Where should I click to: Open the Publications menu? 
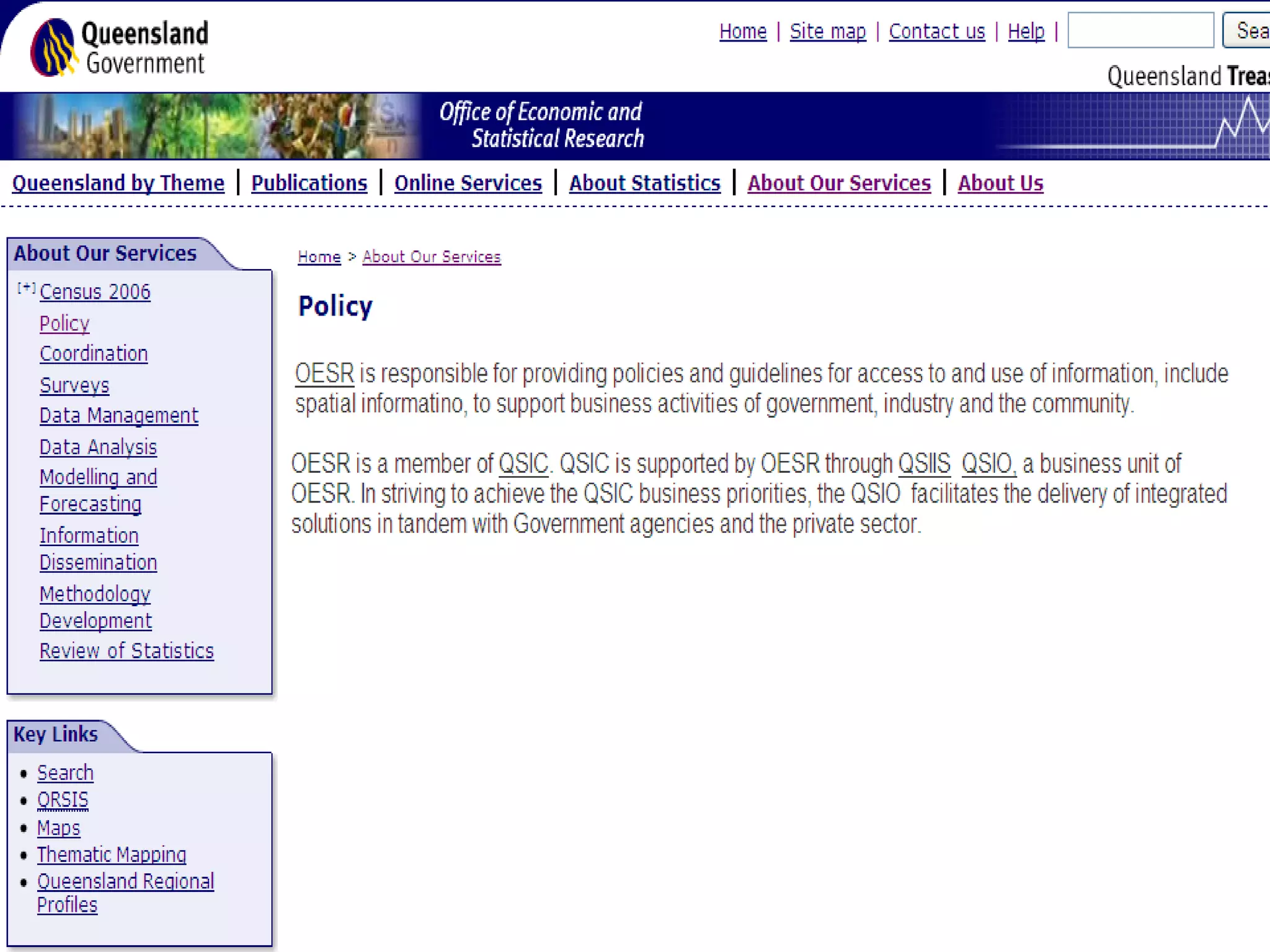tap(309, 183)
